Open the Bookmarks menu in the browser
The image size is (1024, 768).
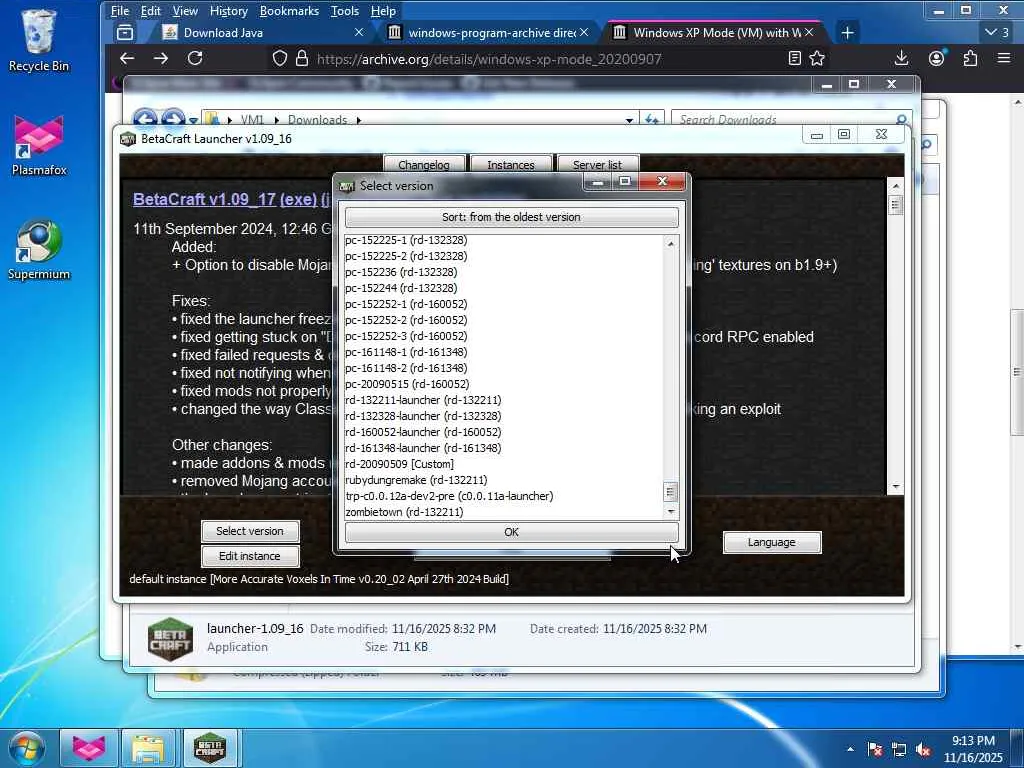pos(289,11)
